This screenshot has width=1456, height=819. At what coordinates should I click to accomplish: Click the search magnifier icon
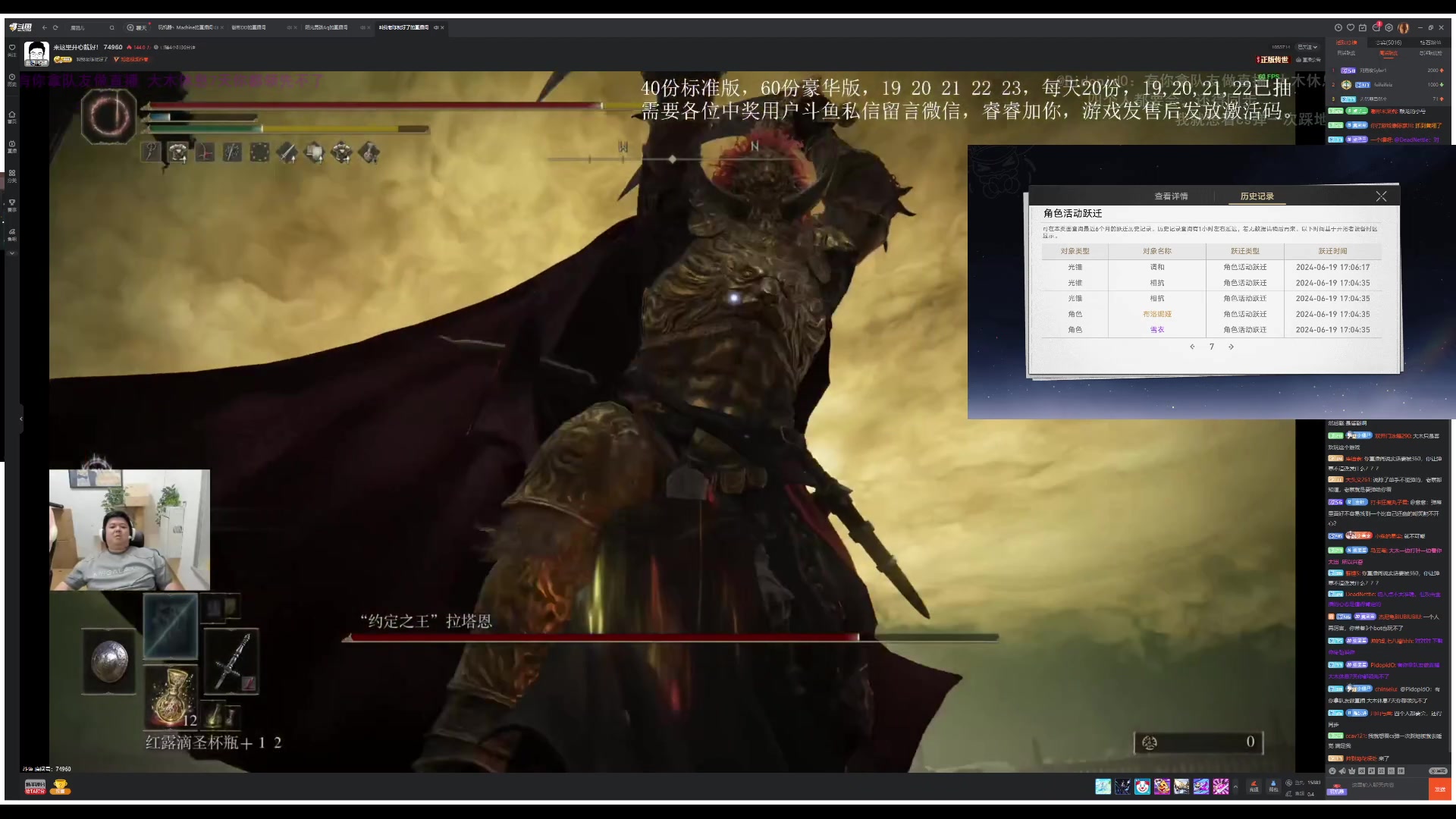pos(111,28)
